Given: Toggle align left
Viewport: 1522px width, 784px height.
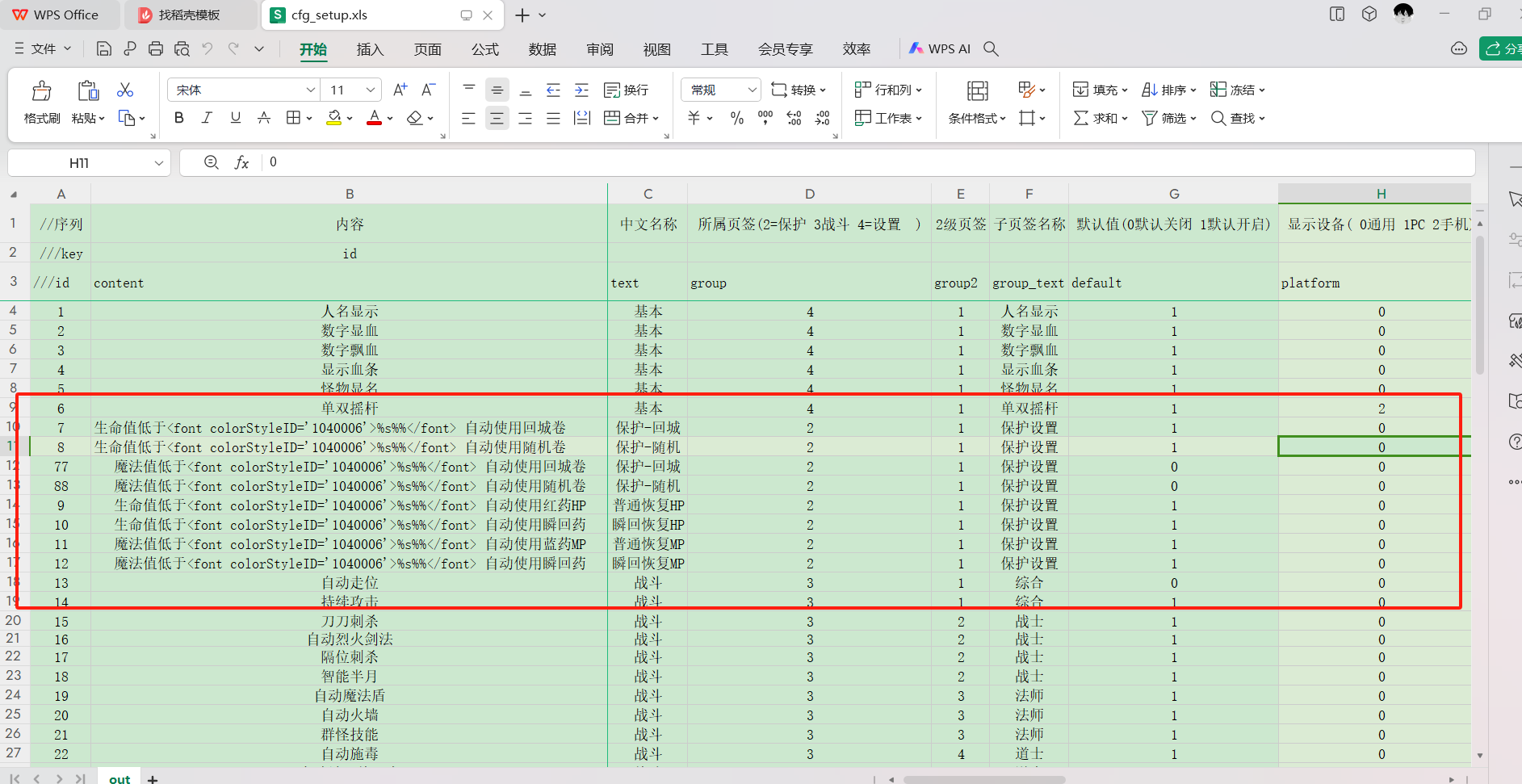Looking at the screenshot, I should [468, 119].
